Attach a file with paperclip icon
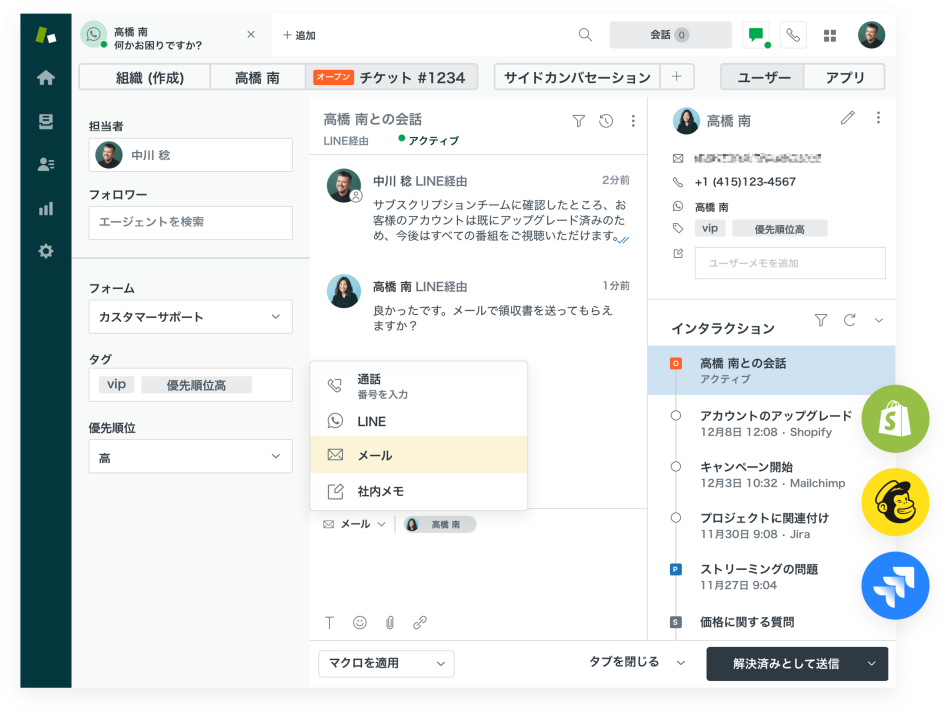The image size is (950, 715). (390, 622)
